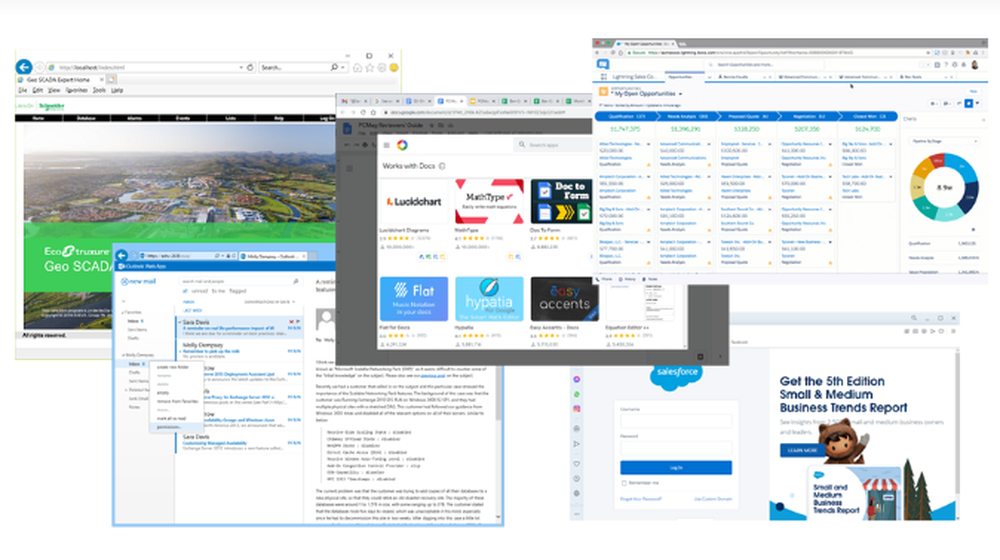Reload the Google Docs page in Chrome
The height and width of the screenshot is (560, 1000).
[x=364, y=112]
